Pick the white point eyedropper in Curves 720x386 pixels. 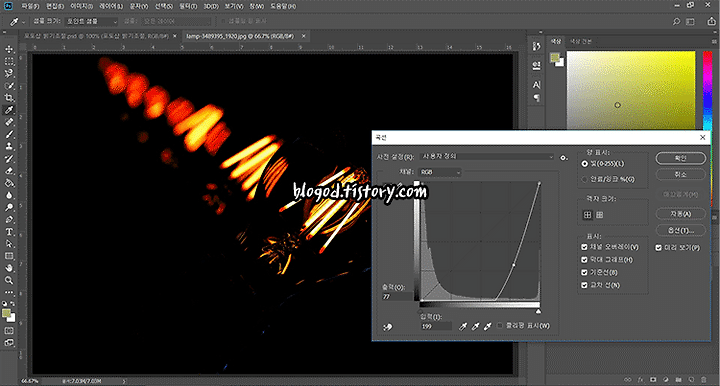(488, 326)
